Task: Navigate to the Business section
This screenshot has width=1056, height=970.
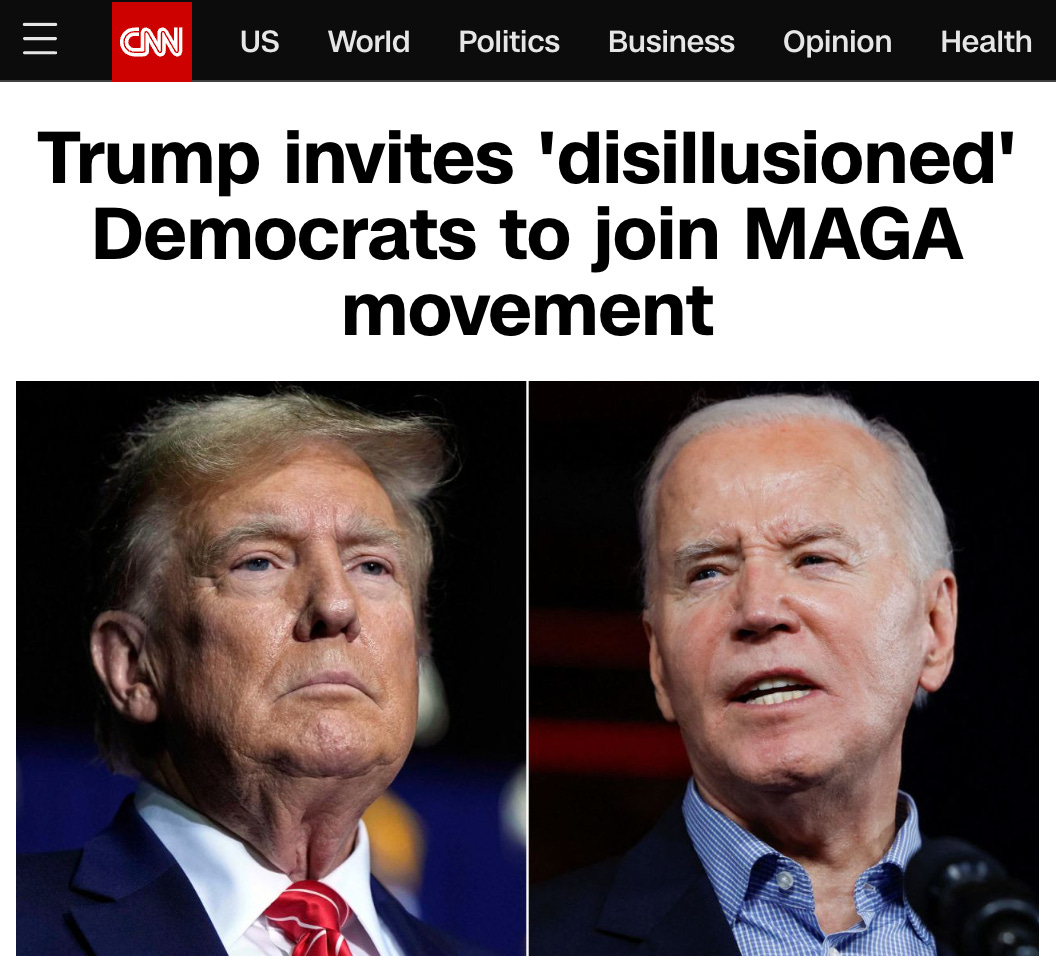Action: click(671, 42)
